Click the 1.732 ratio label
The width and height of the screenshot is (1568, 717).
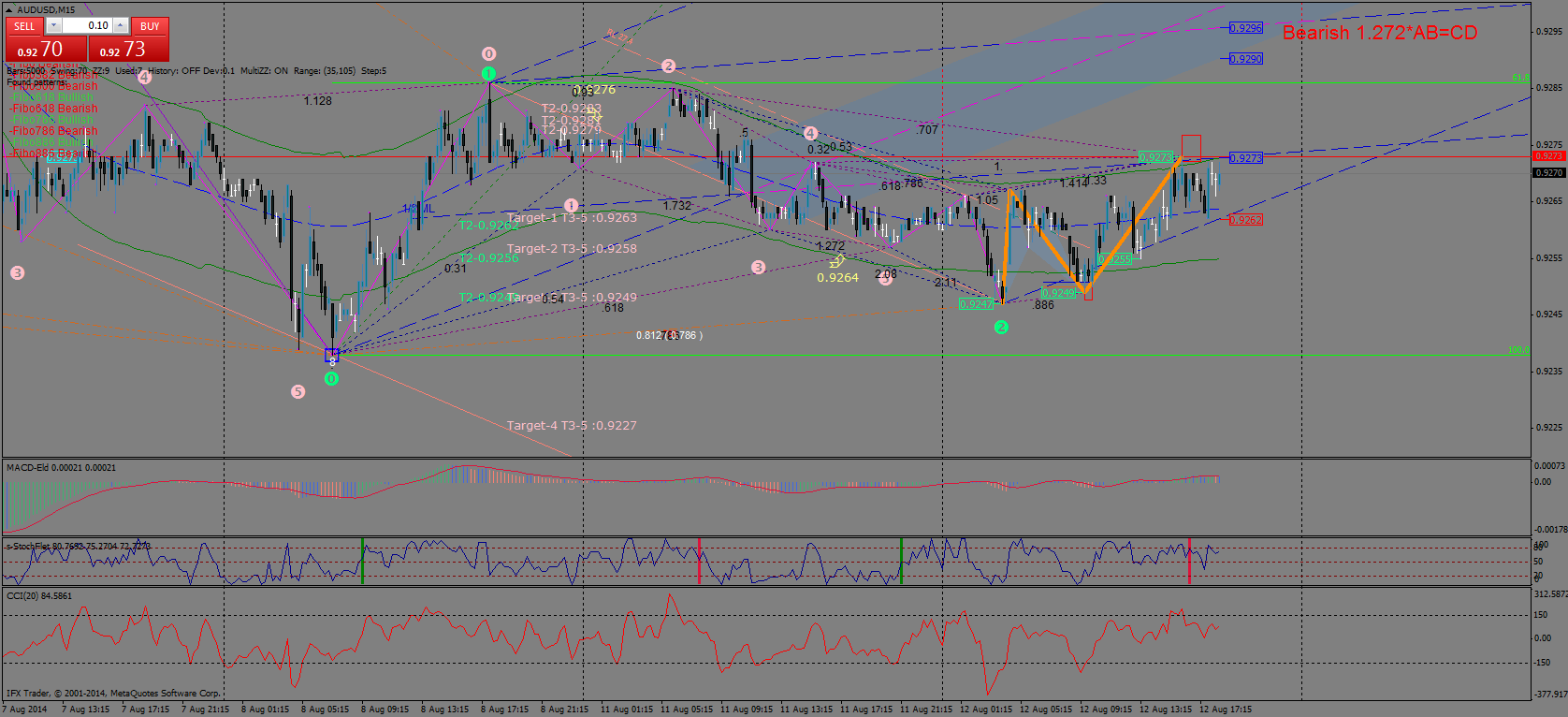(677, 206)
